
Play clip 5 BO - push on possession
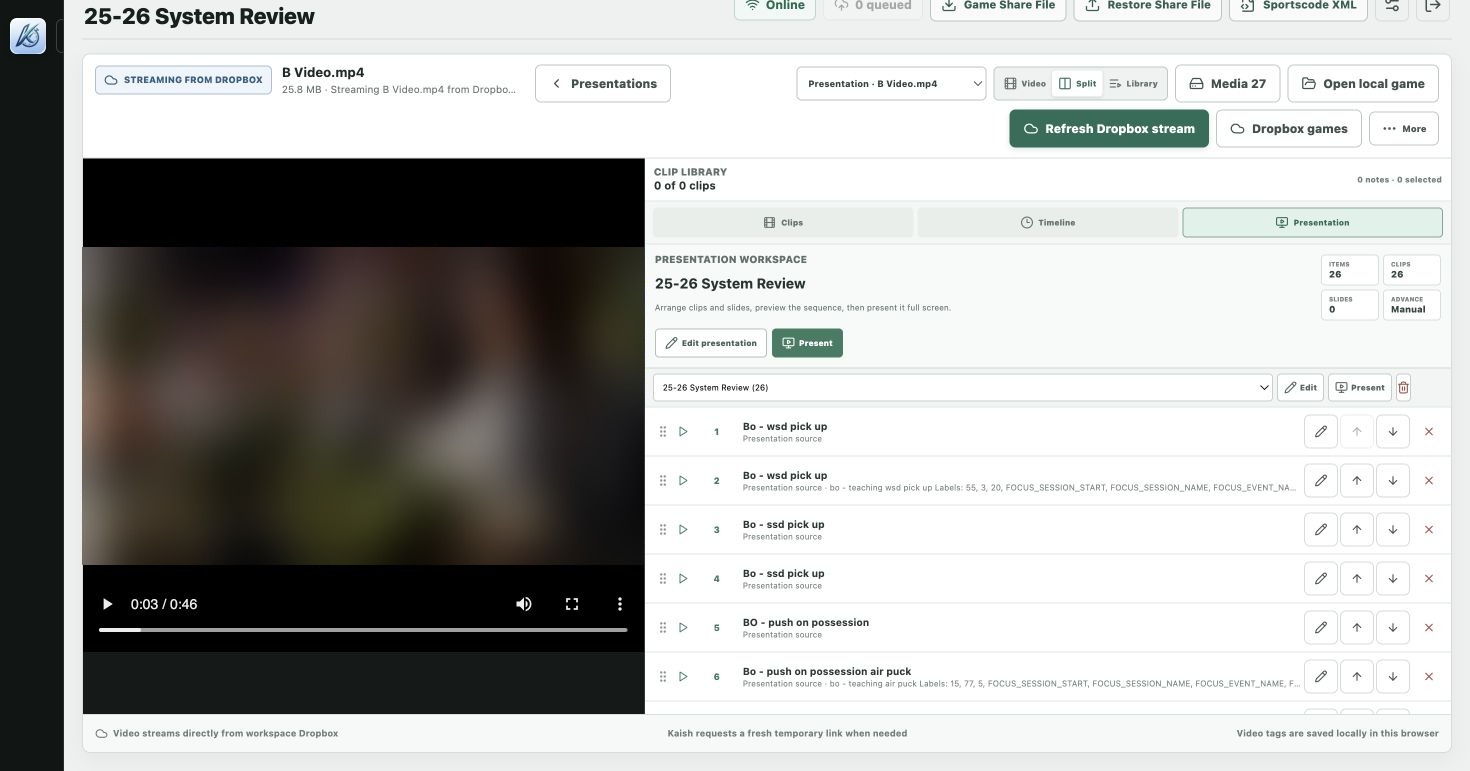[683, 628]
